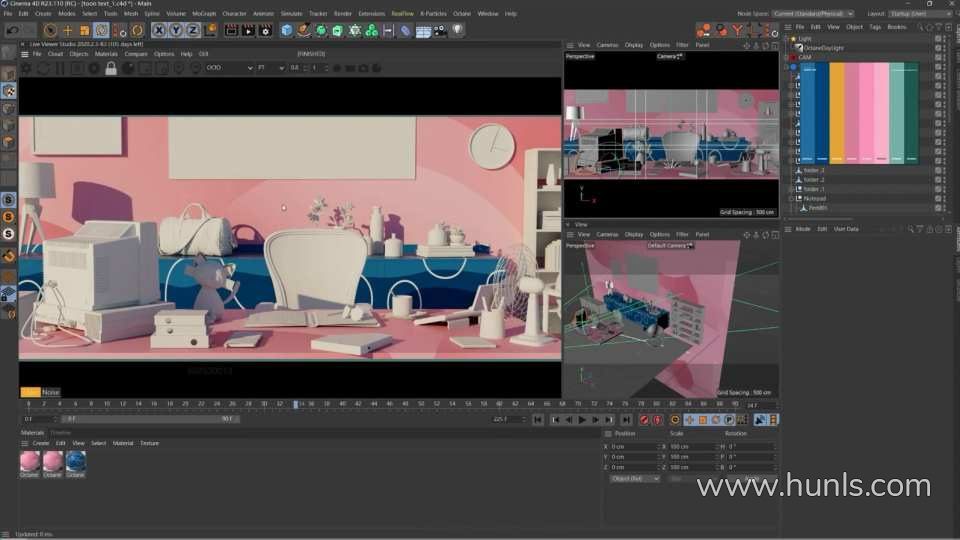960x540 pixels.
Task: Open Edit Render Settings clapperboard icon
Action: [265, 30]
